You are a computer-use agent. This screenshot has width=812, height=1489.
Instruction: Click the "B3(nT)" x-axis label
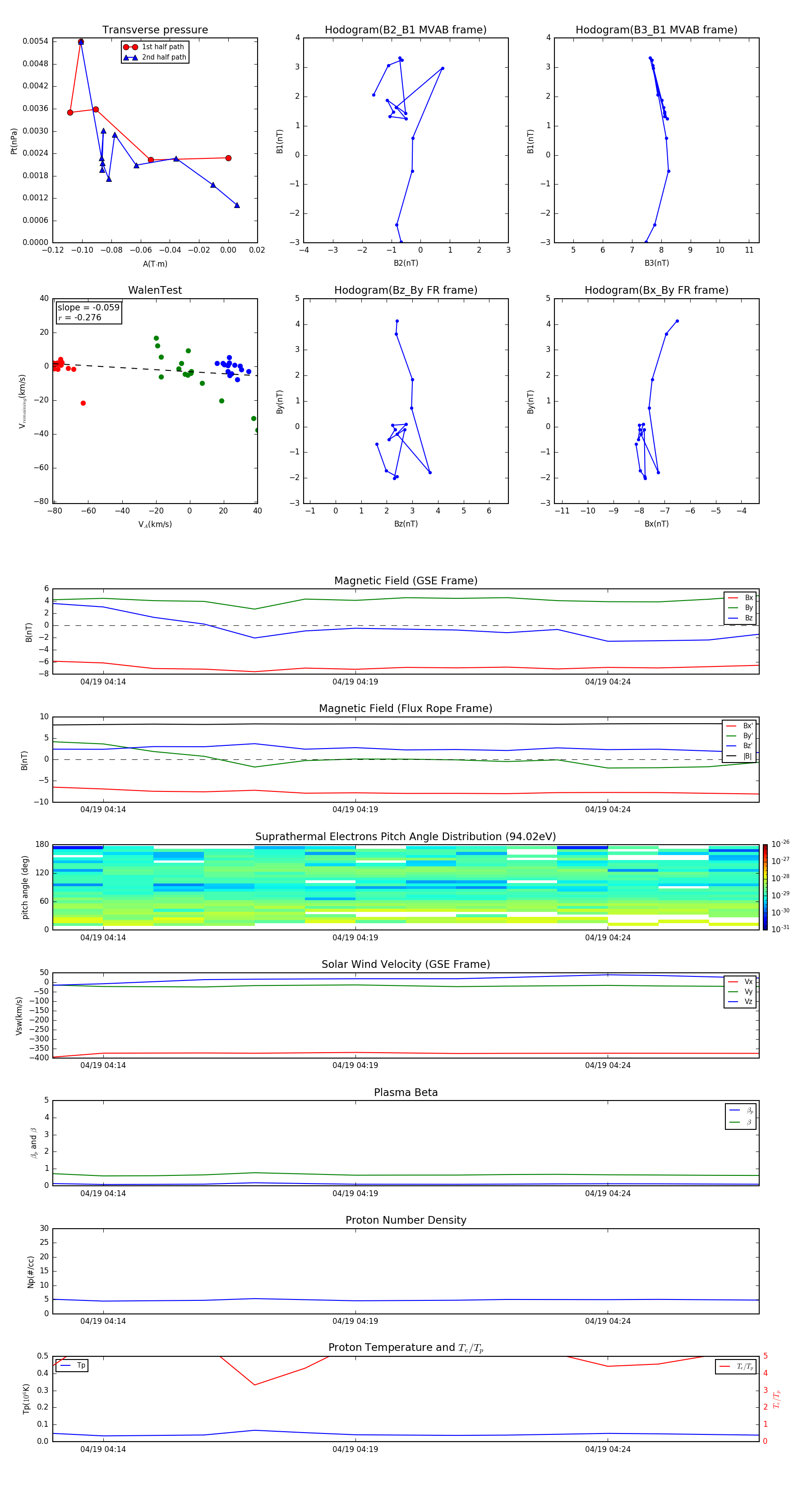tap(656, 263)
